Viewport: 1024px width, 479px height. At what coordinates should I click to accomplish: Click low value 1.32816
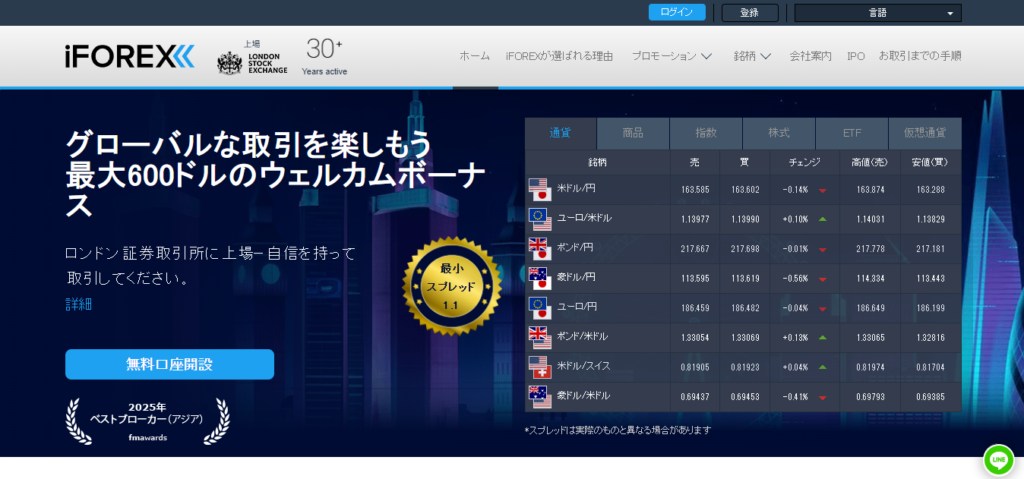[931, 339]
